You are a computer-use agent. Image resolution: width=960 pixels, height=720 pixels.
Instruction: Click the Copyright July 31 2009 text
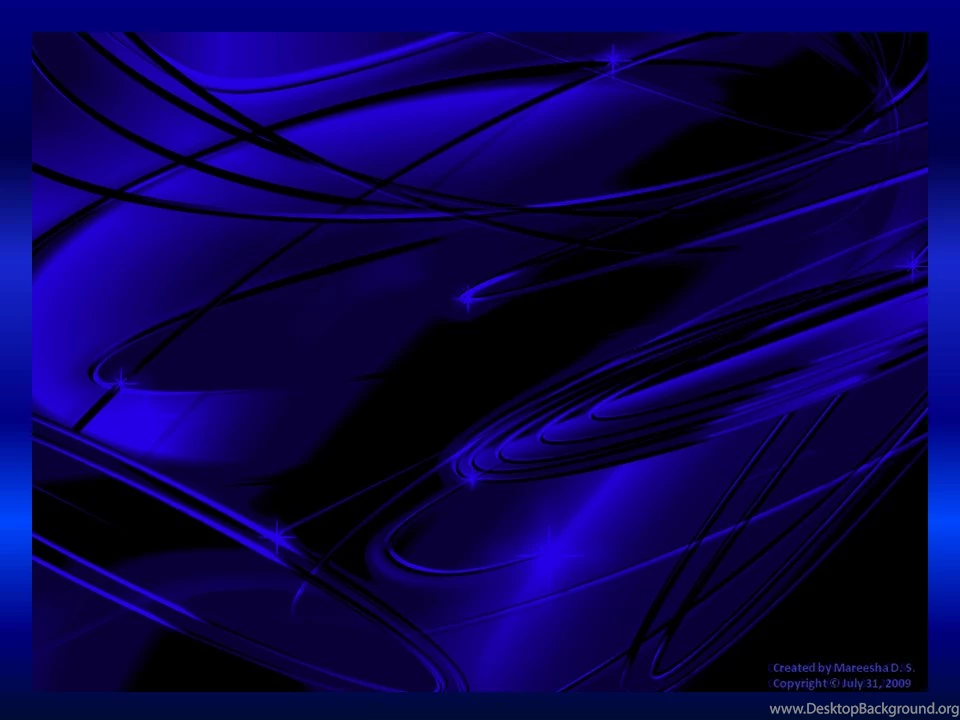coord(840,683)
